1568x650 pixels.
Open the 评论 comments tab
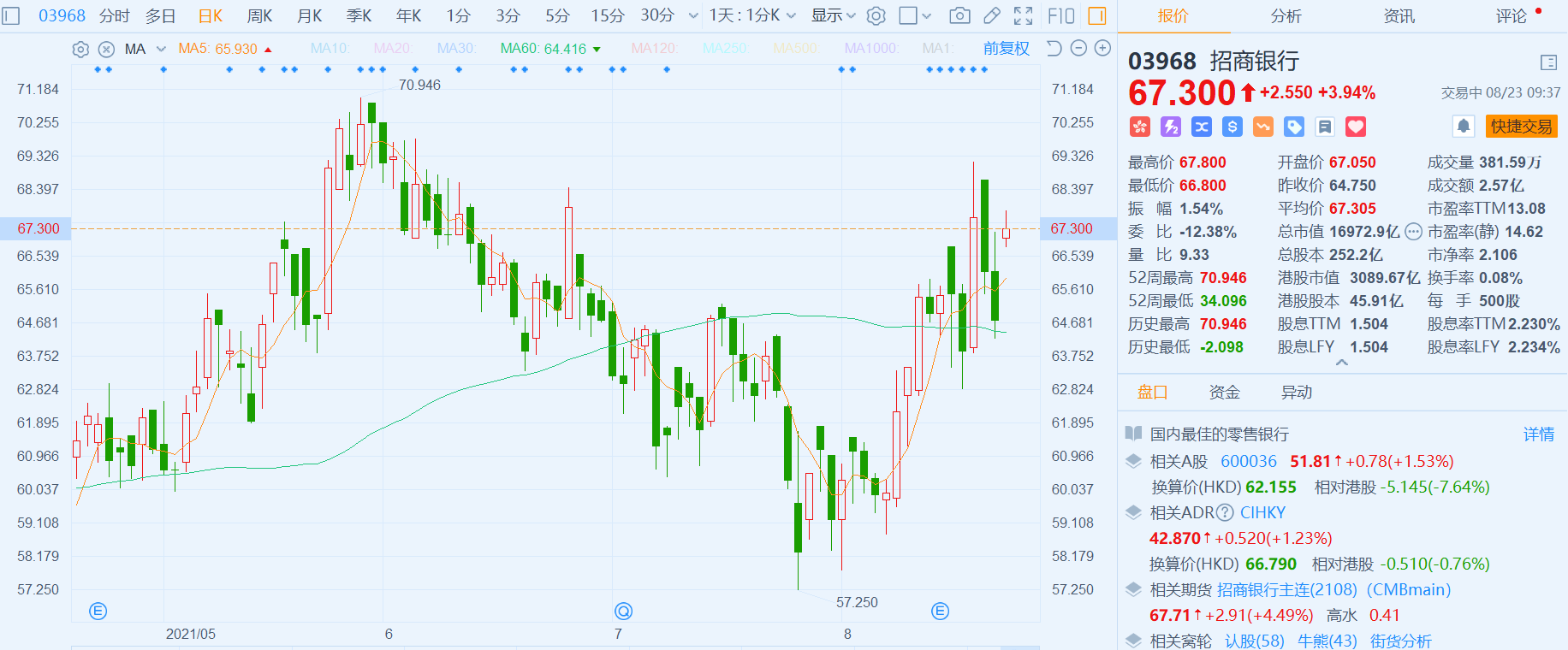1512,15
